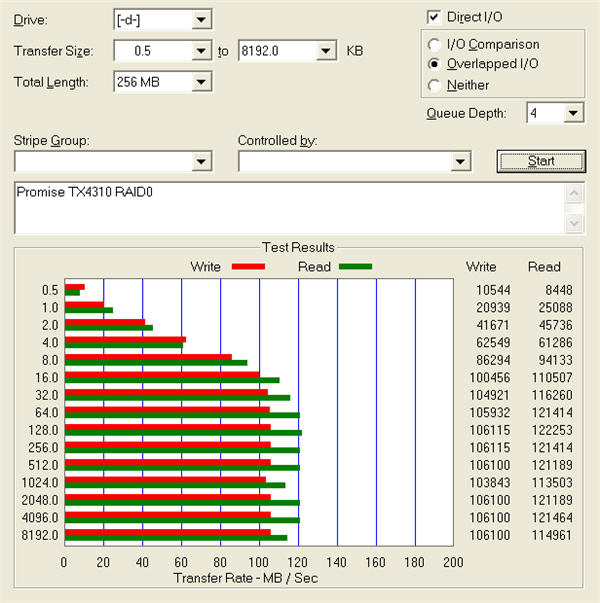Click the red write bar for 2.0 KB

[x=105, y=322]
